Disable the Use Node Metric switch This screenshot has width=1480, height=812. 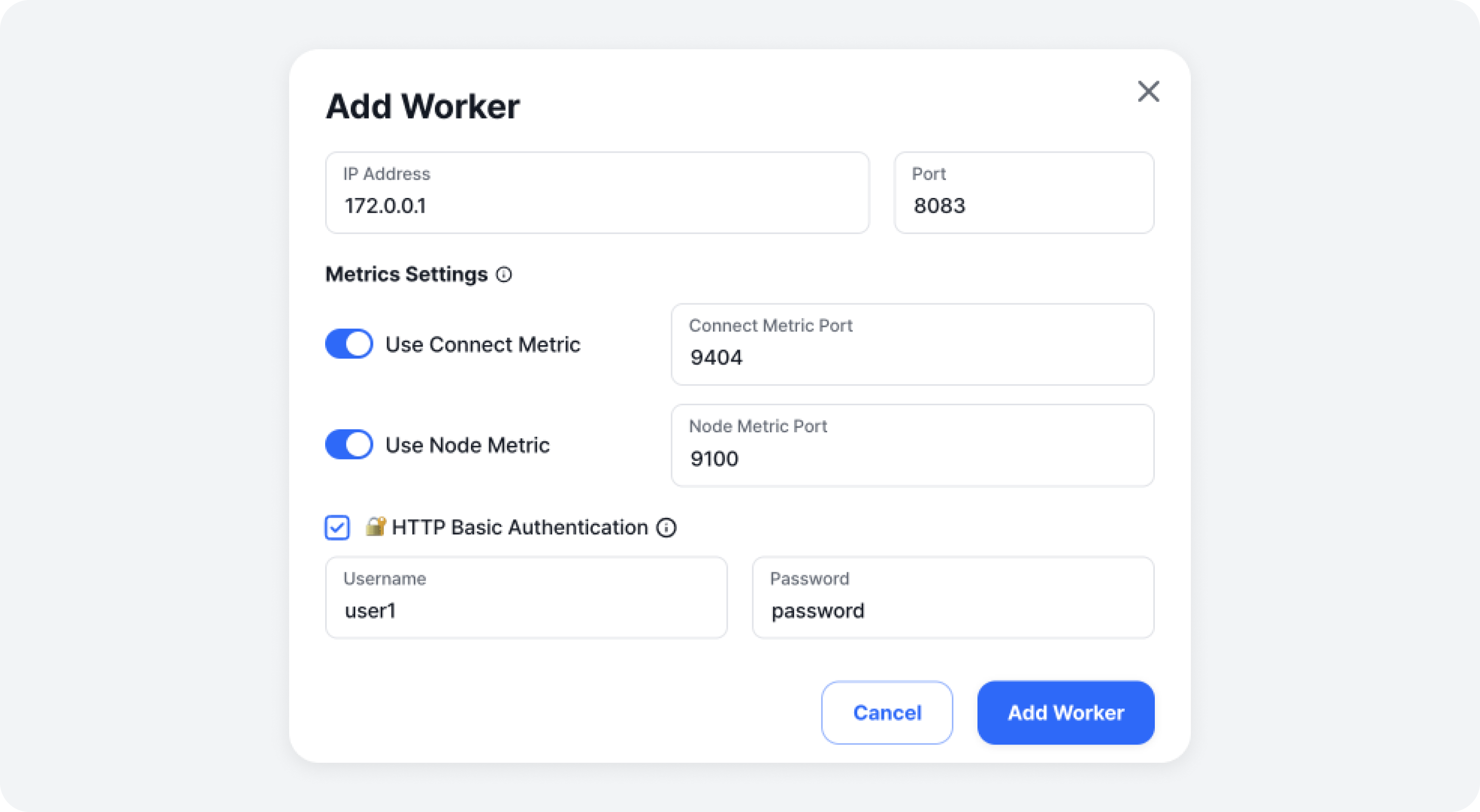tap(349, 445)
